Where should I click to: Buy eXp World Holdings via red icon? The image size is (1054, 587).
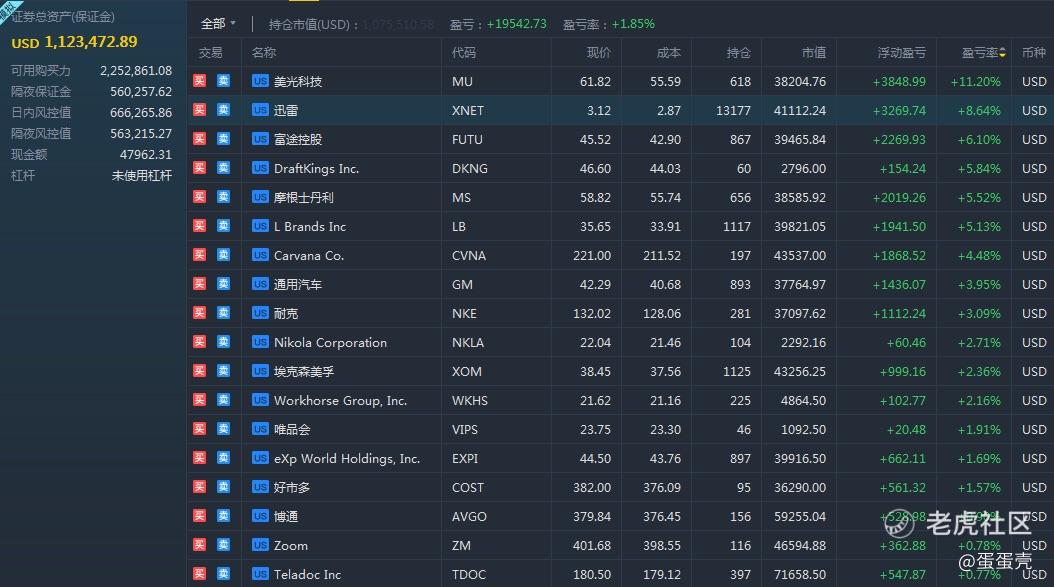(200, 458)
